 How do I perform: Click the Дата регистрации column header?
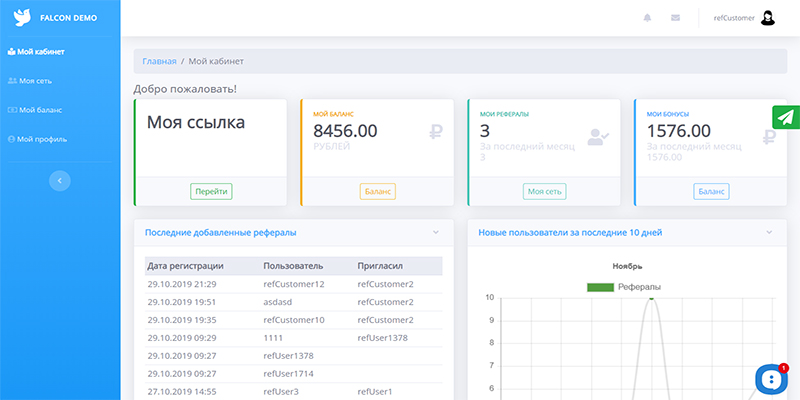[185, 266]
